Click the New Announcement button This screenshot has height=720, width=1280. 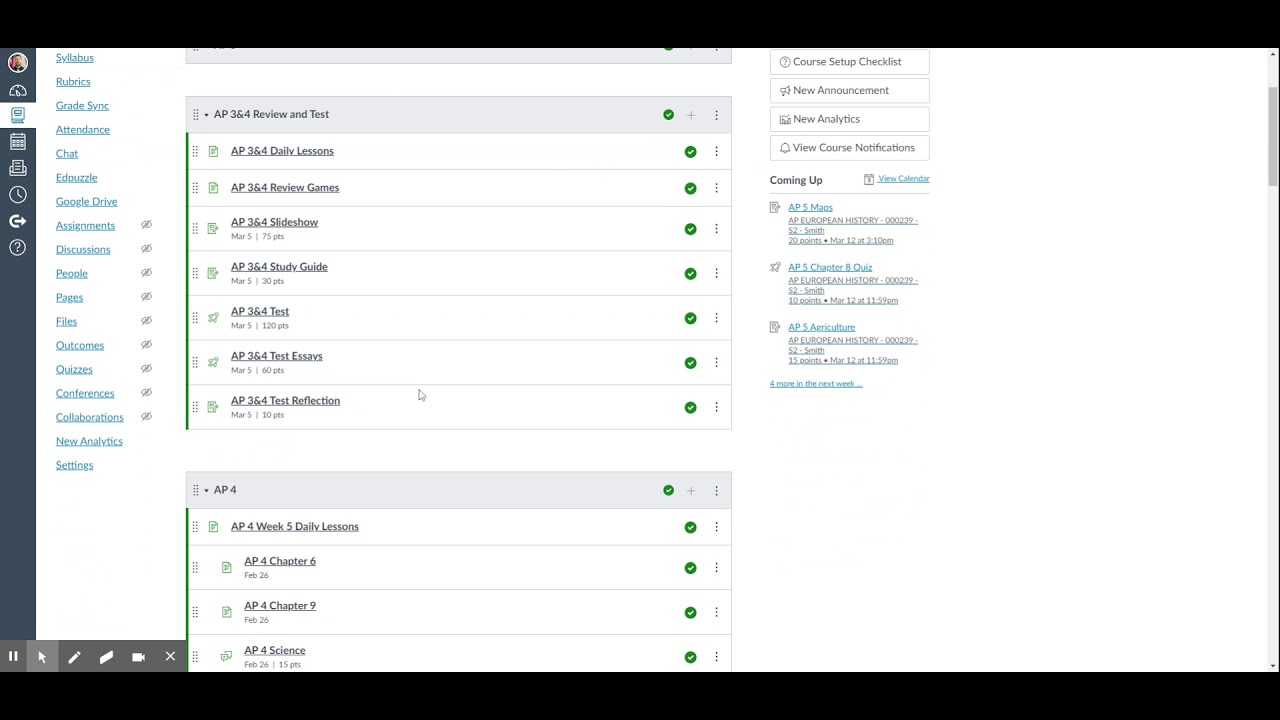pos(849,90)
